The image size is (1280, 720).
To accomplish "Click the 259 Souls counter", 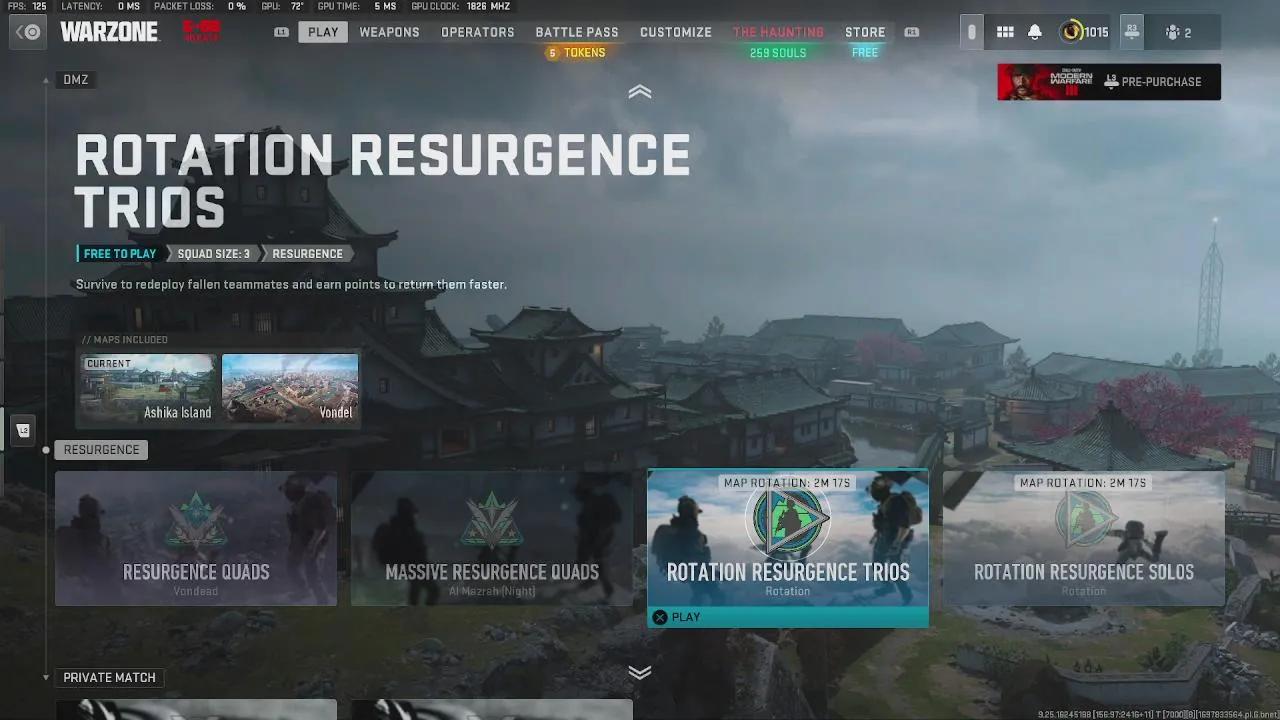I will 778,53.
